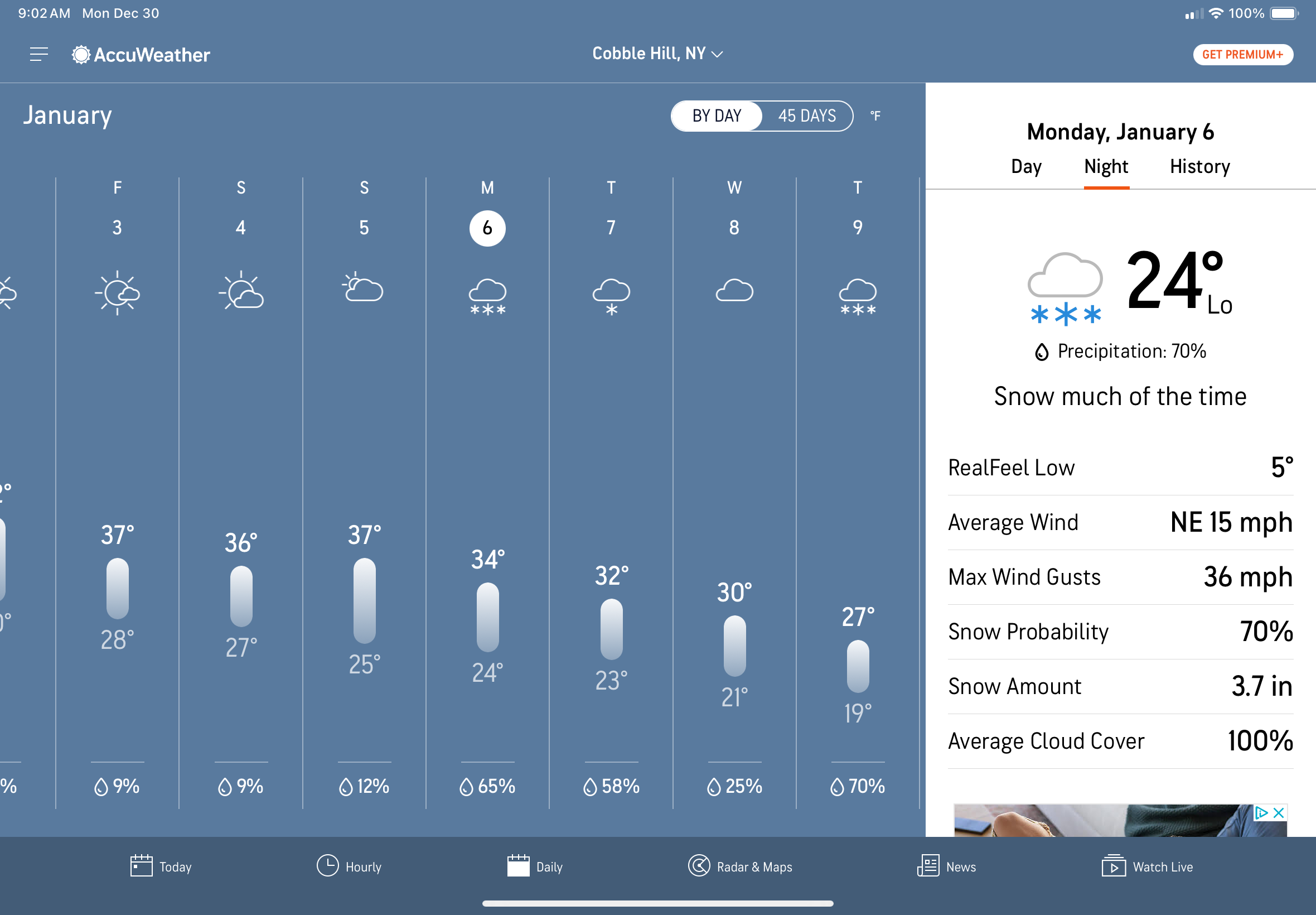This screenshot has height=915, width=1316.
Task: Open the hamburger menu icon
Action: click(39, 55)
